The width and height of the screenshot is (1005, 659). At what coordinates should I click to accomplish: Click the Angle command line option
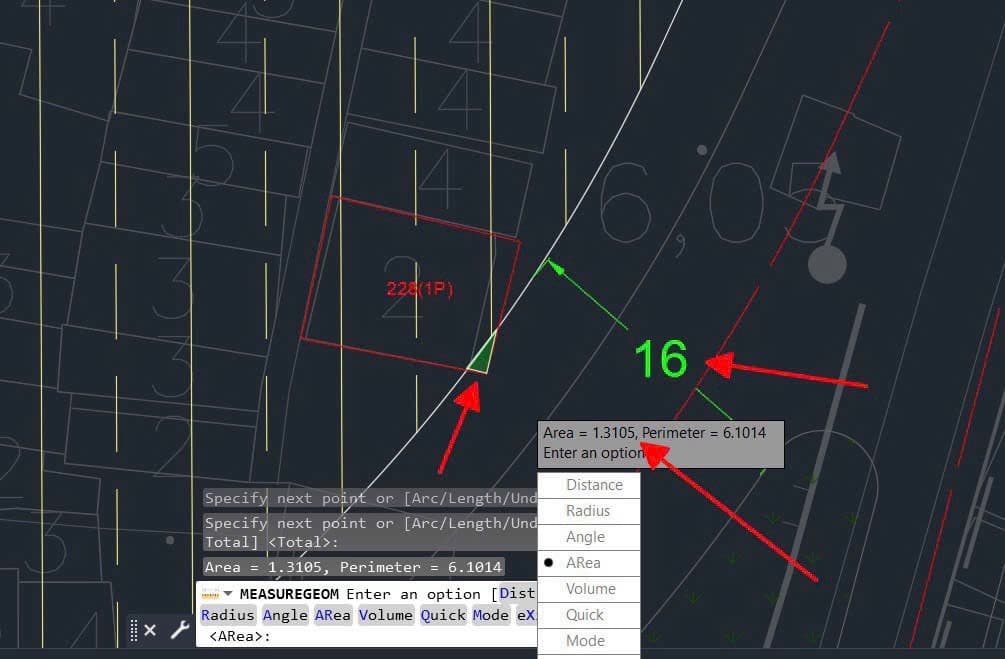tap(285, 615)
